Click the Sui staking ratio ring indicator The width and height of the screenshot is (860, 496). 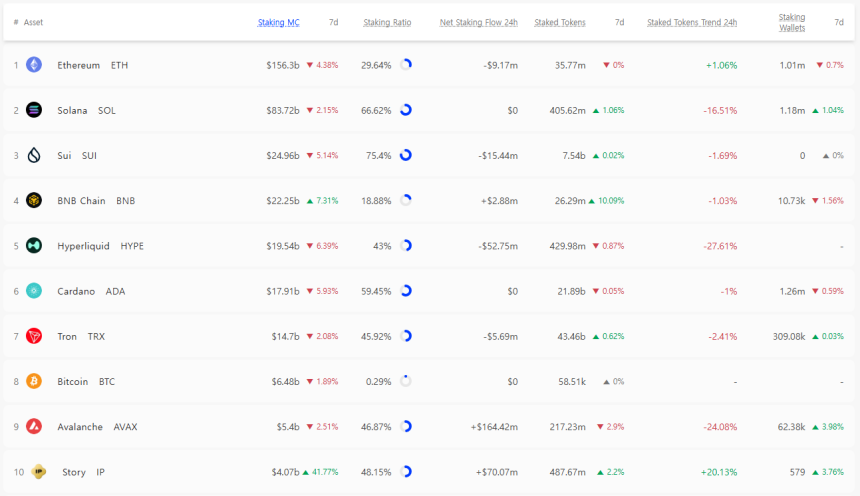[x=406, y=155]
